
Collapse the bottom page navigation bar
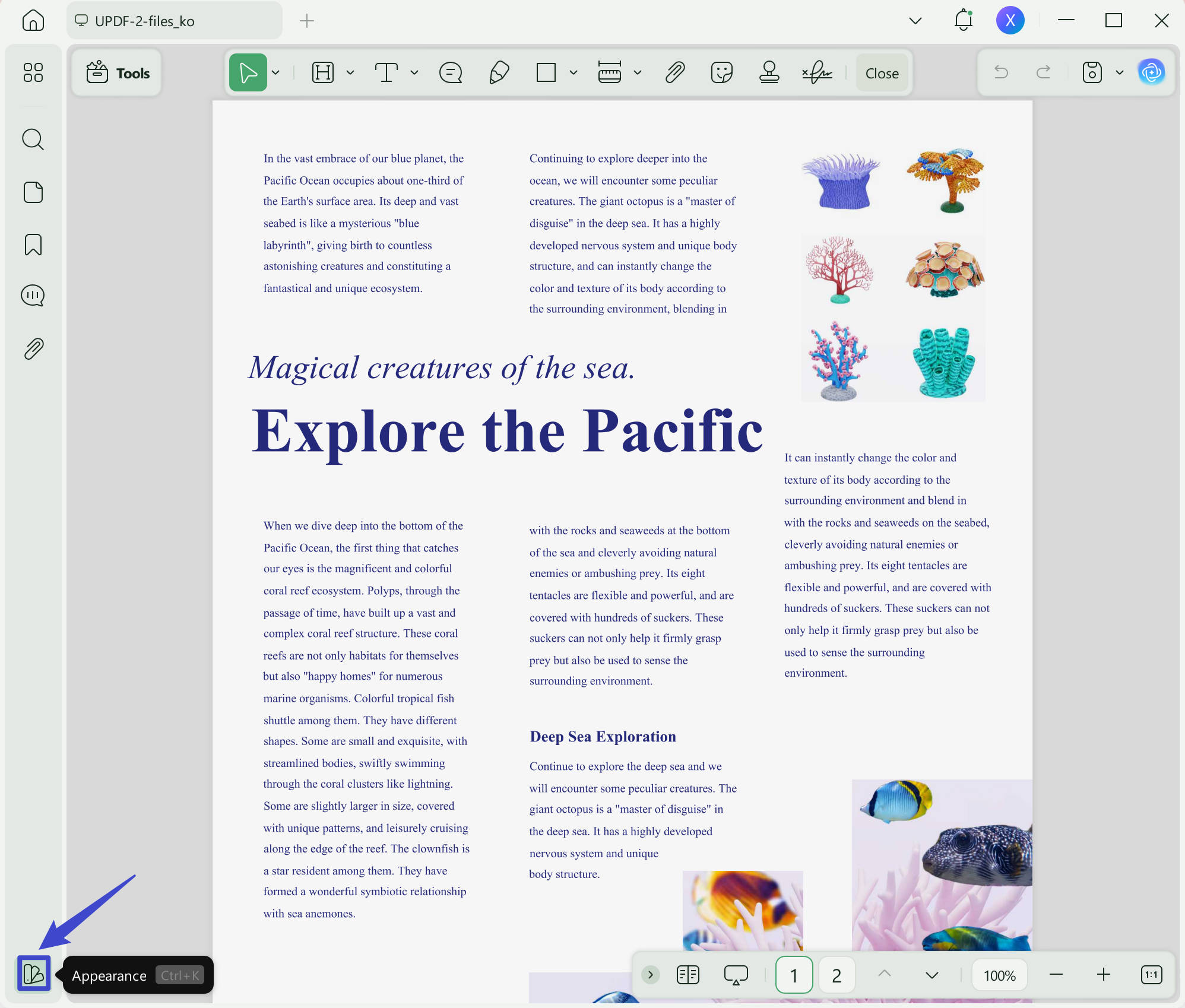(651, 975)
